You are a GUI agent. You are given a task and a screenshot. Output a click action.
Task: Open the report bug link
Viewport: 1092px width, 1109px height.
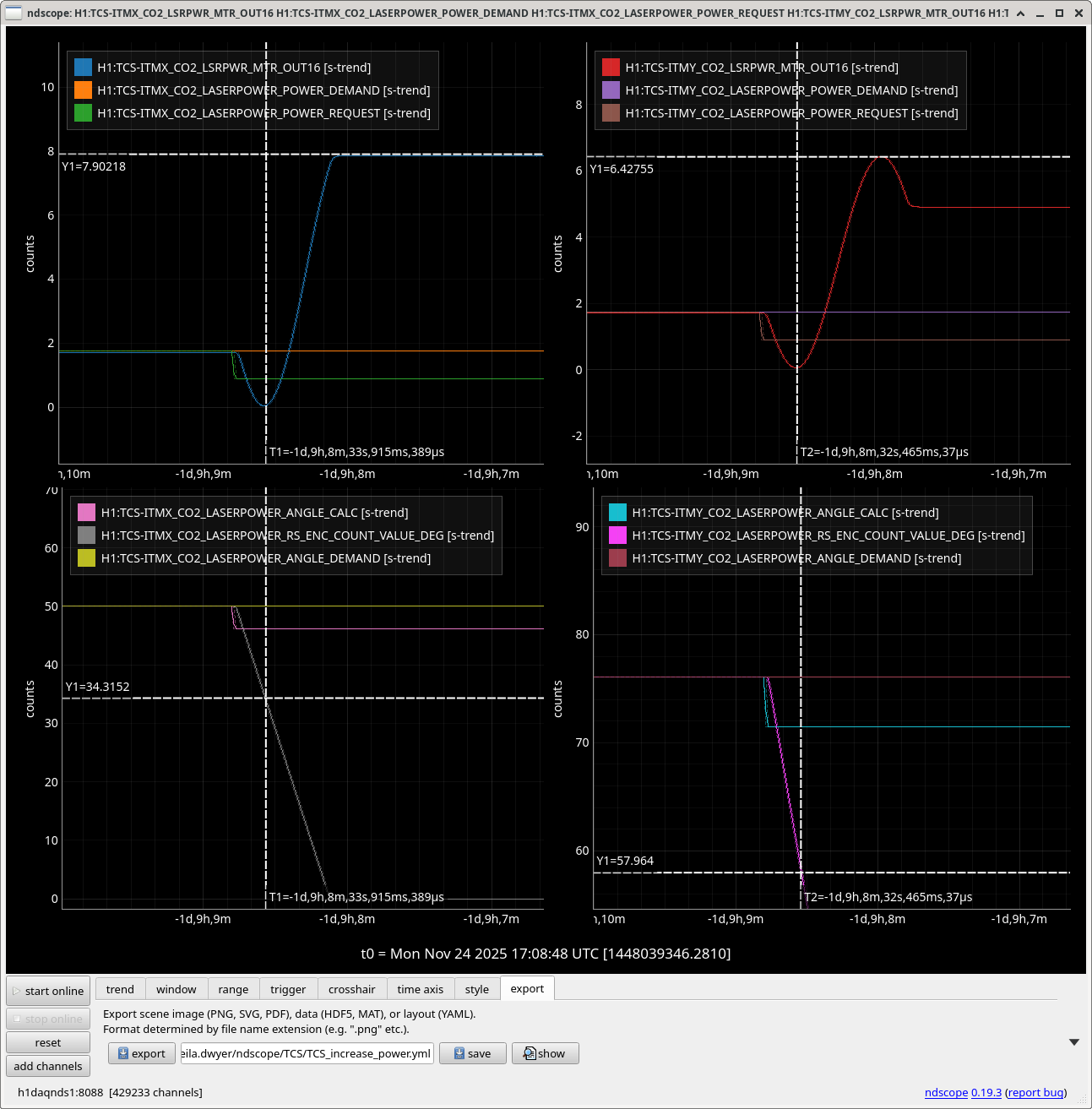(x=1035, y=1092)
